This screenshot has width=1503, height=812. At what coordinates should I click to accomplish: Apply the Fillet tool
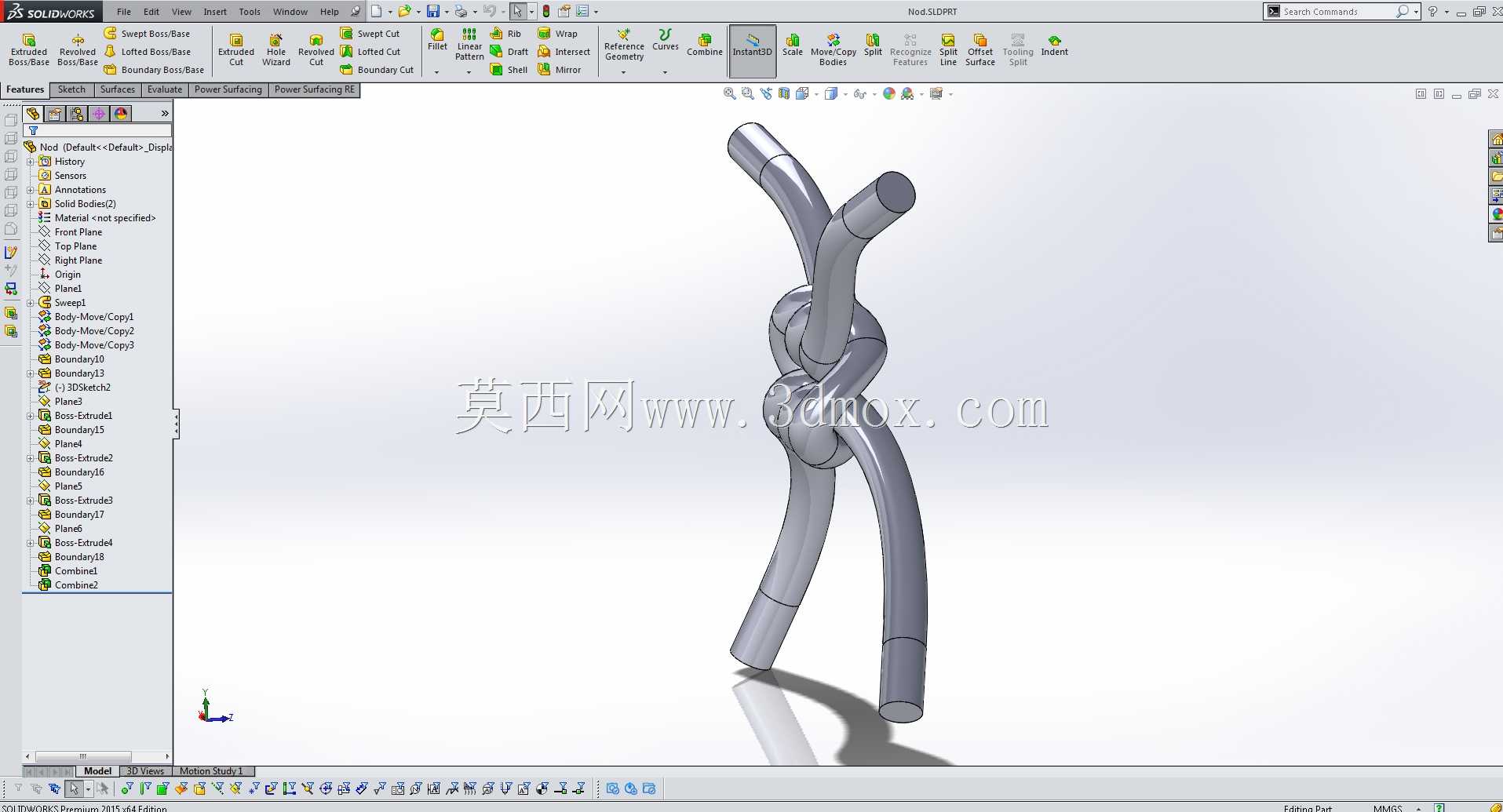click(437, 40)
